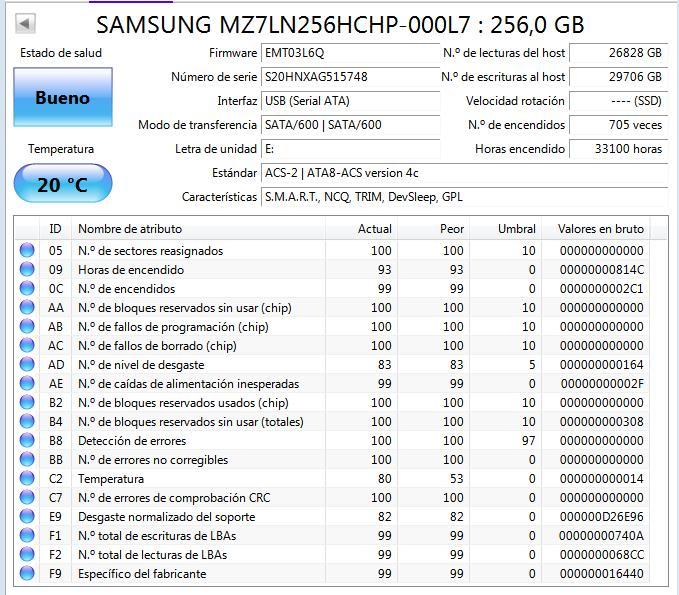Screen dimensions: 679x595
Task: Click the Número de serie text field
Action: coord(350,77)
